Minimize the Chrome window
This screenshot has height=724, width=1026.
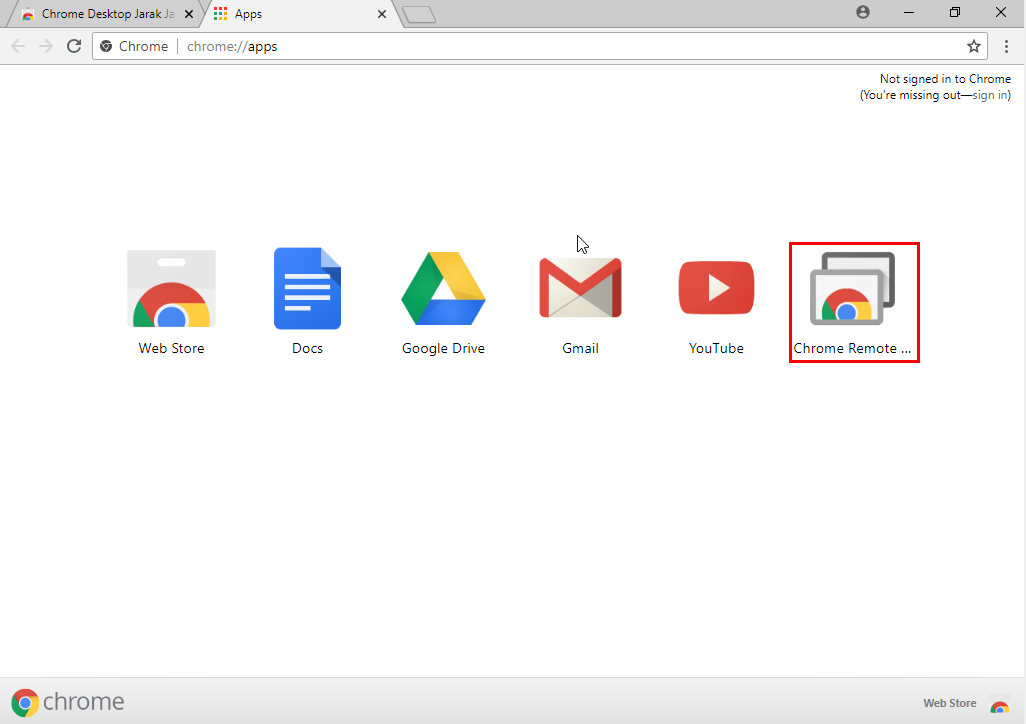pyautogui.click(x=909, y=12)
